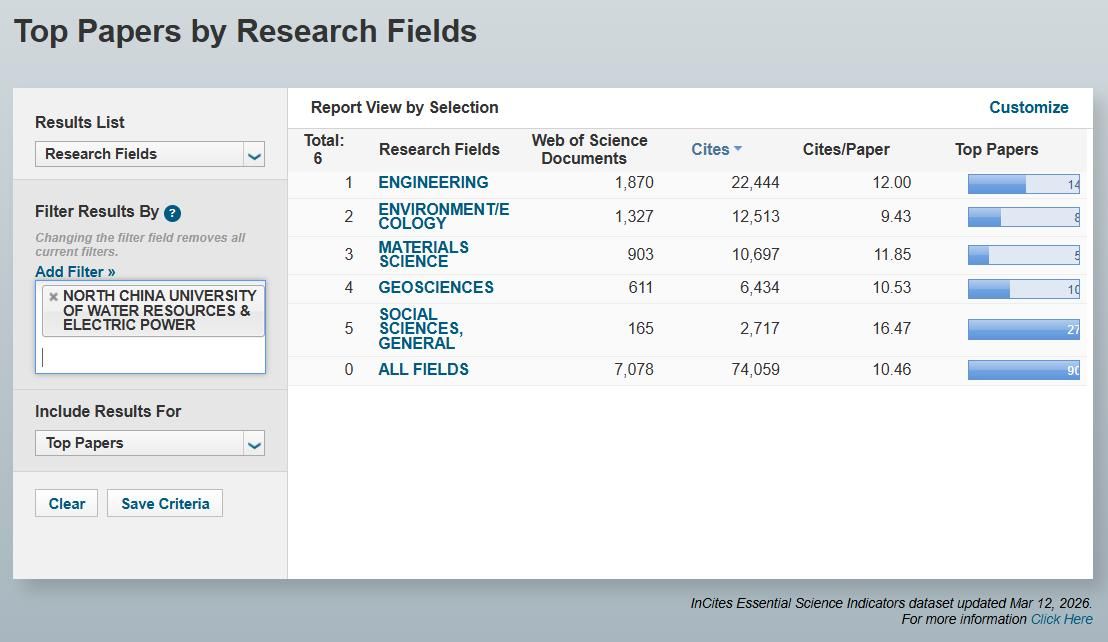Image resolution: width=1108 pixels, height=642 pixels.
Task: Click the Save Criteria button
Action: click(x=165, y=503)
